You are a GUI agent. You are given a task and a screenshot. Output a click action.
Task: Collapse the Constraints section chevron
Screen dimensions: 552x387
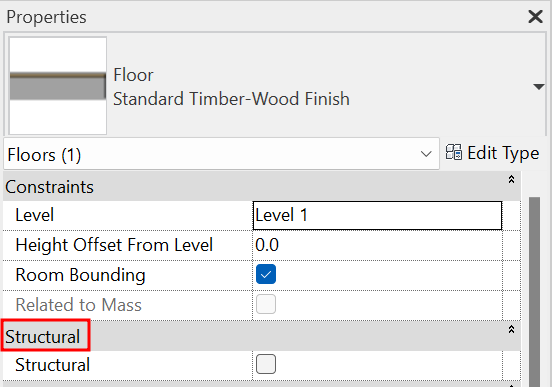point(511,179)
